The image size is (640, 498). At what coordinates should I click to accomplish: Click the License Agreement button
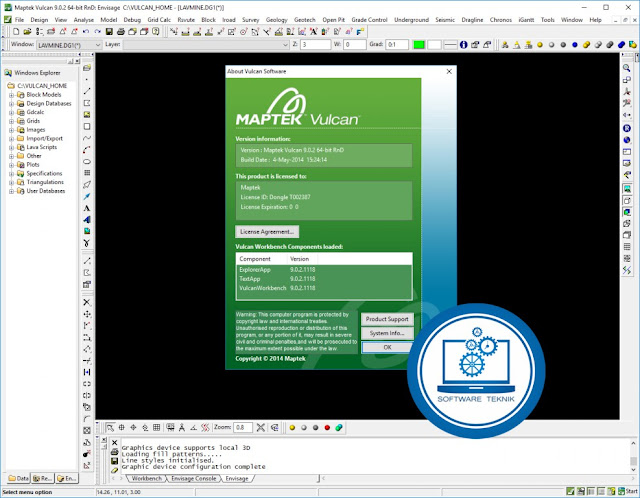coord(267,231)
